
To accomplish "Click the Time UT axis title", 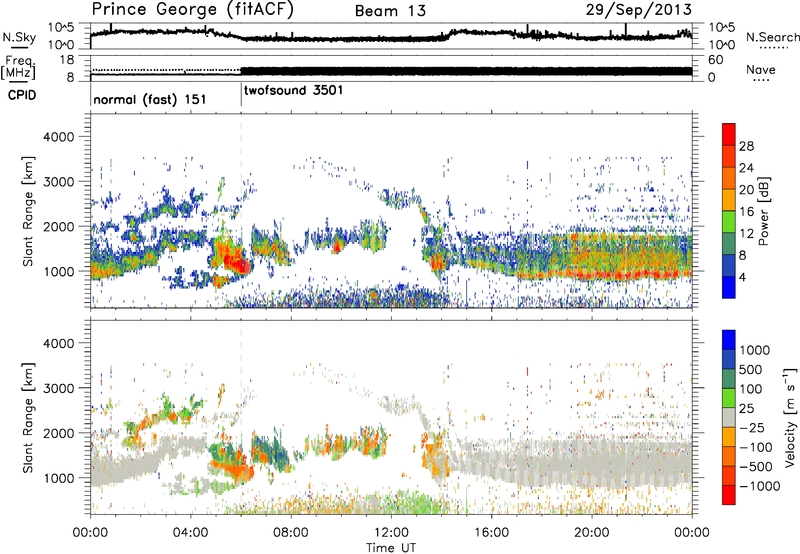I will pos(391,547).
